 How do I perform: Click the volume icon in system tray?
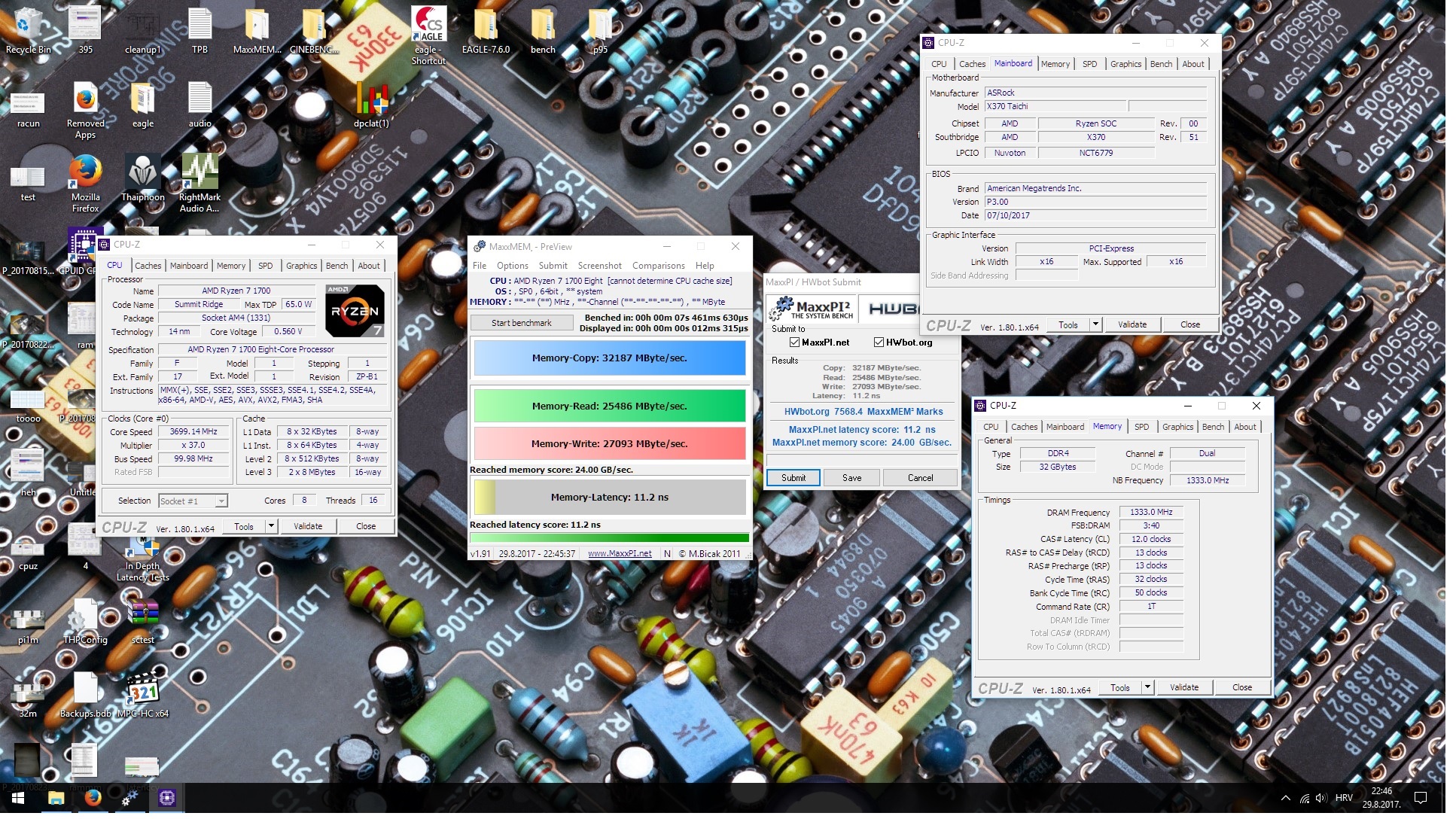click(1321, 799)
